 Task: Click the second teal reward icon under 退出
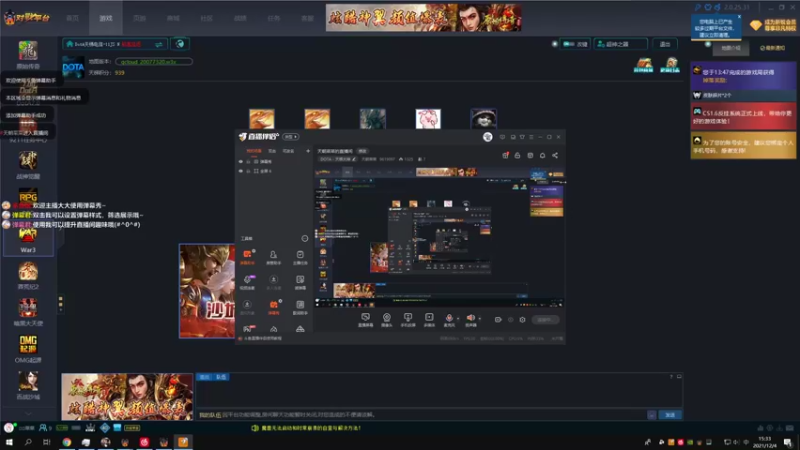670,65
